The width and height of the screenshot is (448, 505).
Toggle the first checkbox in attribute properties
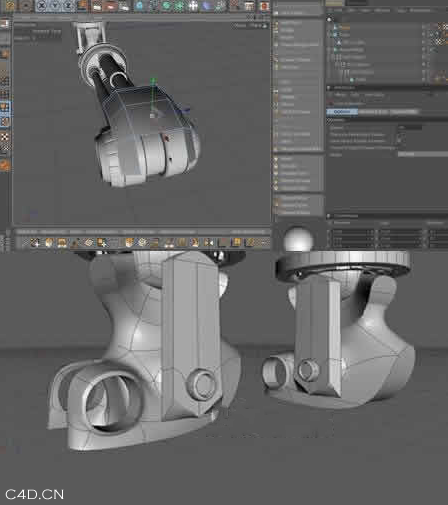click(x=401, y=135)
